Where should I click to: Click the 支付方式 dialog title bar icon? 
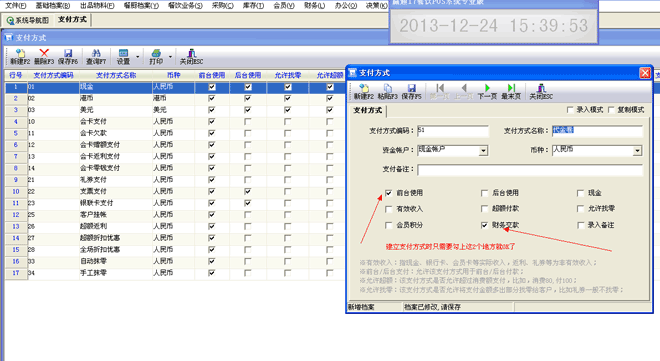[353, 73]
